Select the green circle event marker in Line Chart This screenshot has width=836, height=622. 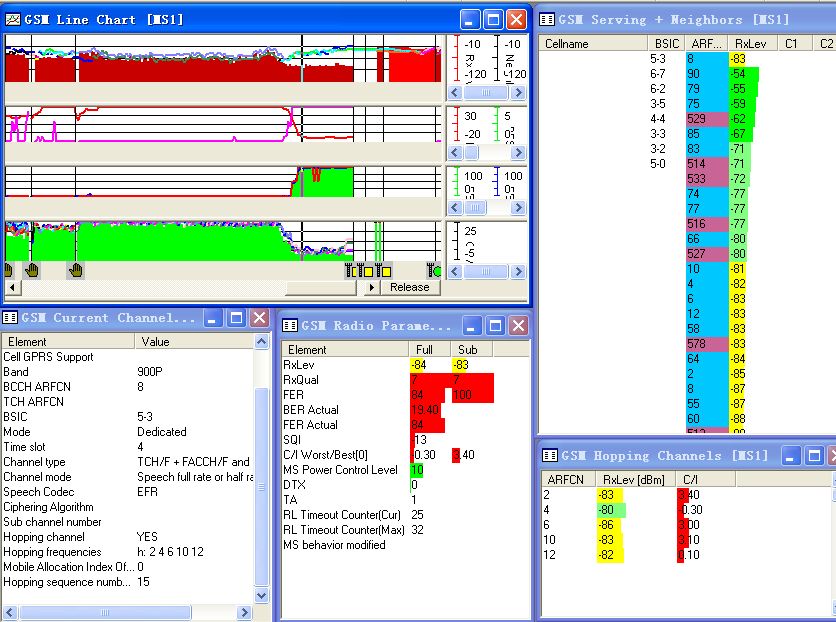point(434,270)
